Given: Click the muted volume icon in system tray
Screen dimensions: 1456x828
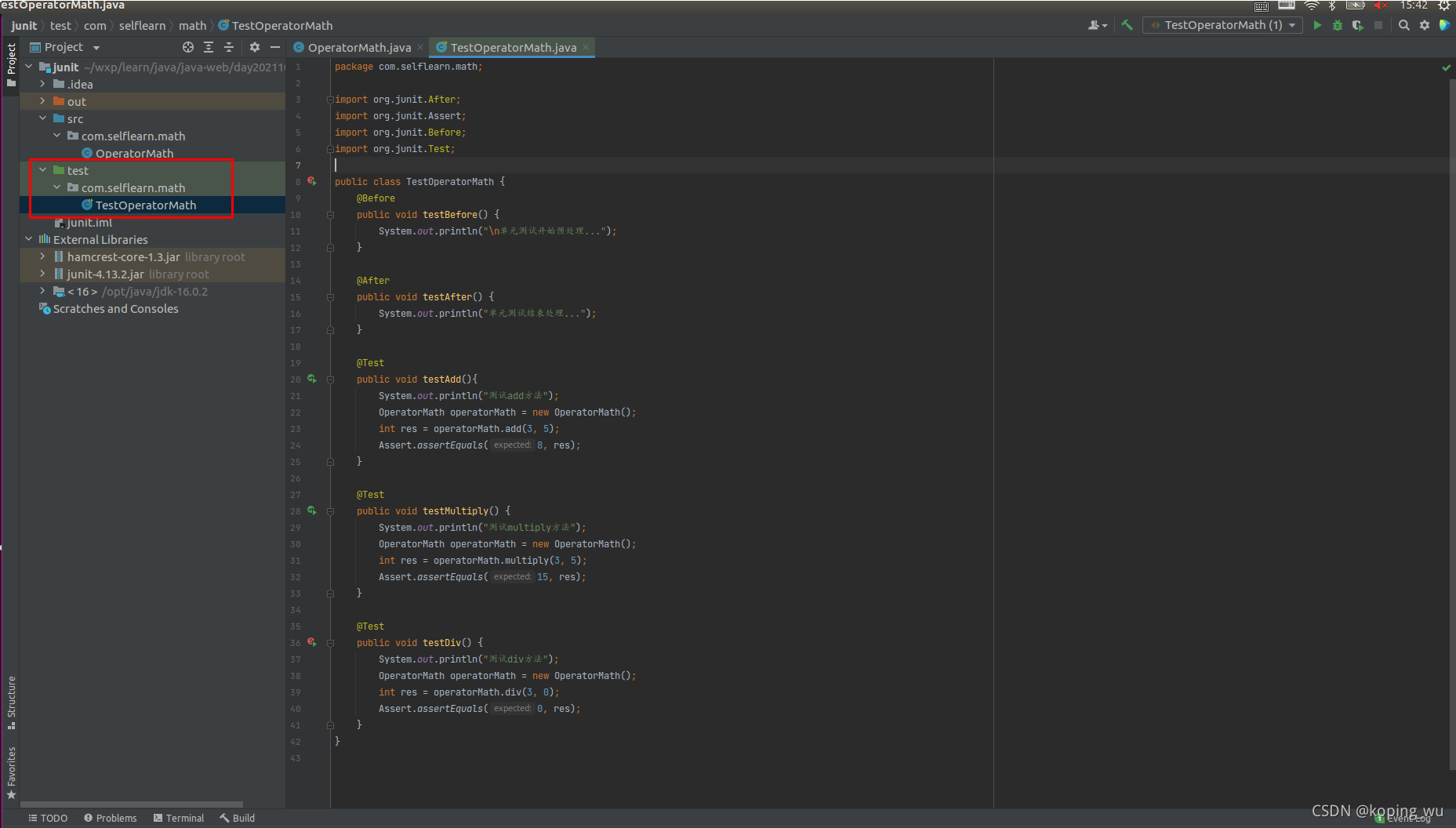Looking at the screenshot, I should (x=1381, y=5).
